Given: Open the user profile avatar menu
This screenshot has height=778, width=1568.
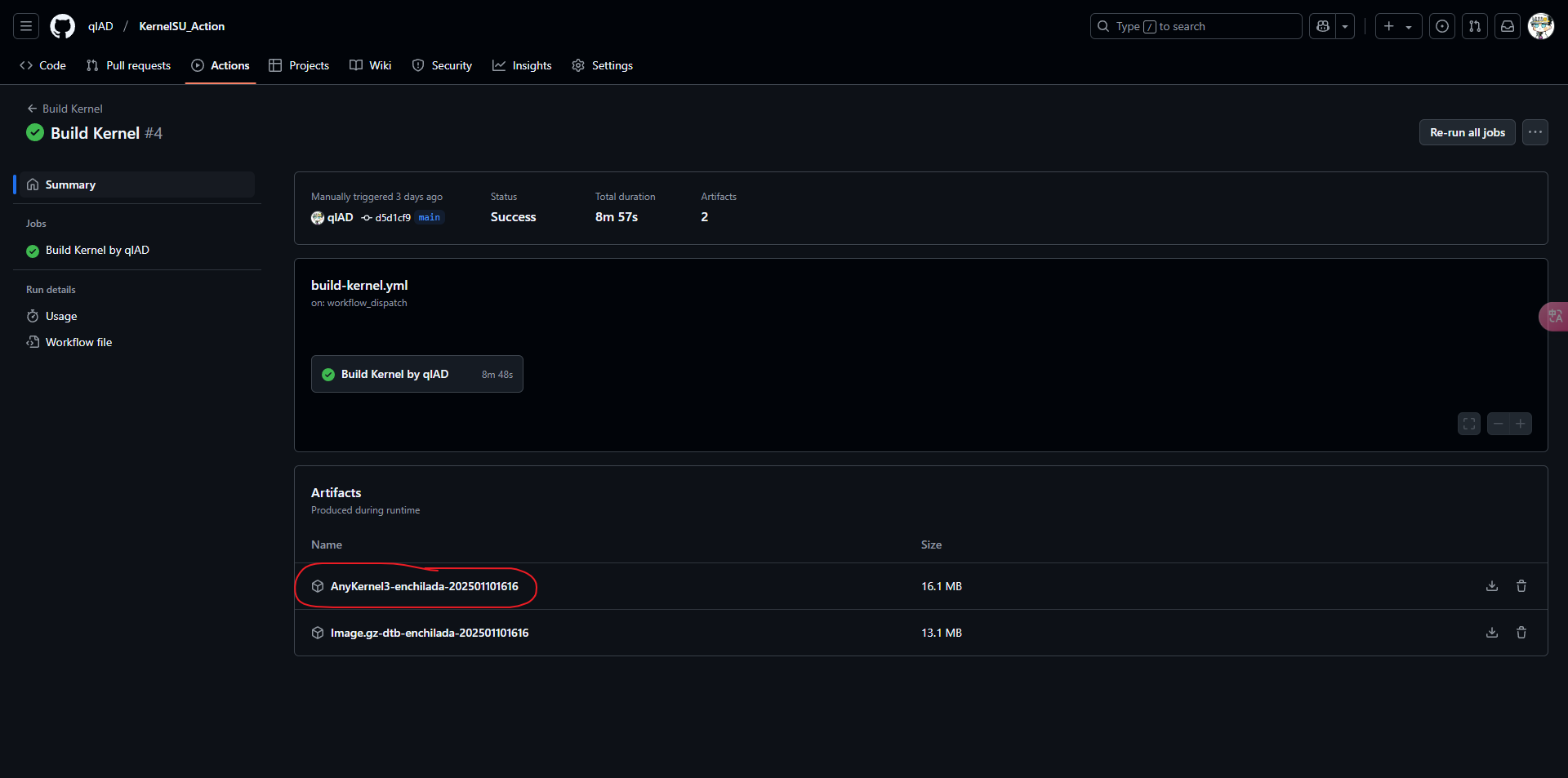Looking at the screenshot, I should coord(1541,26).
